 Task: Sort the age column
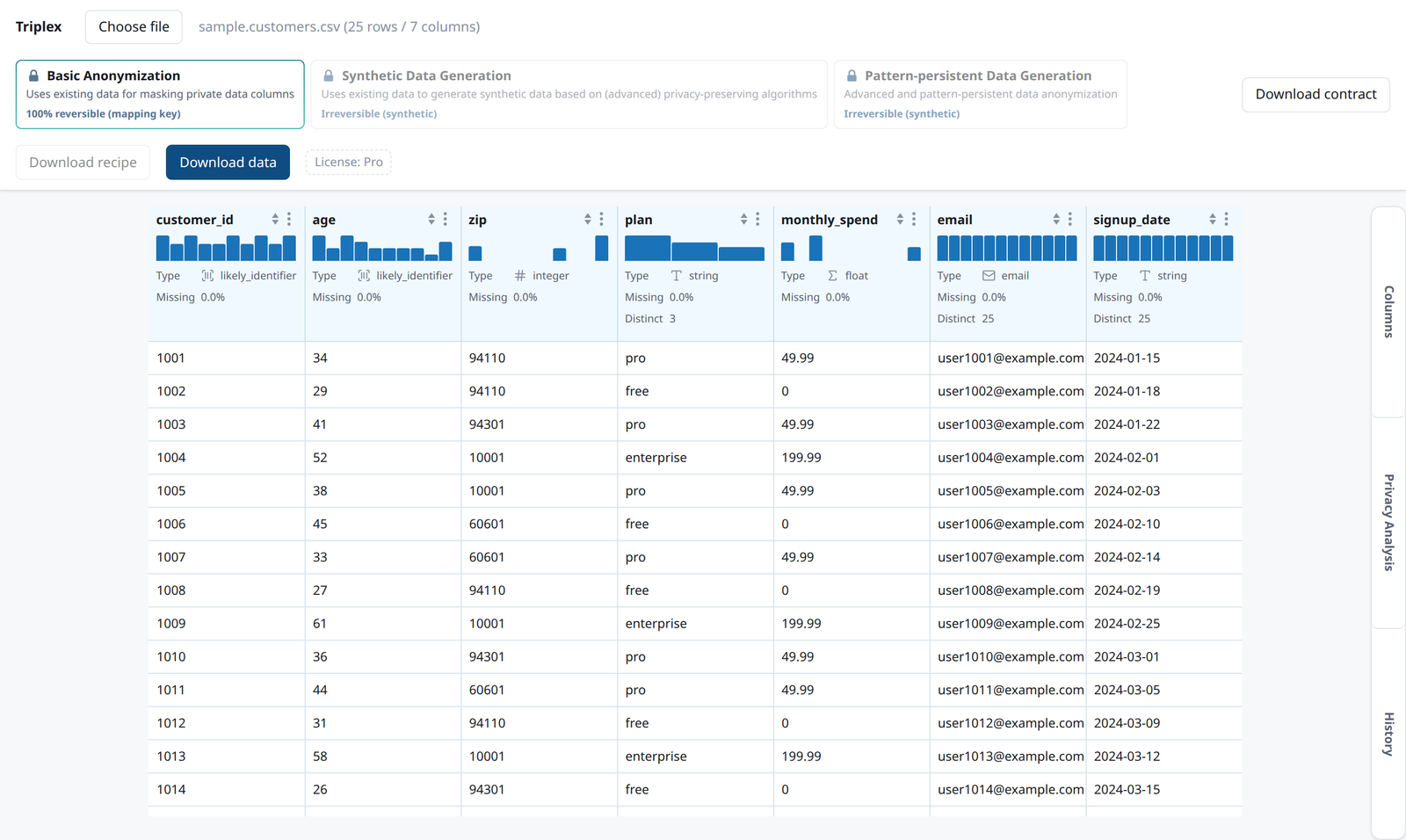[431, 220]
